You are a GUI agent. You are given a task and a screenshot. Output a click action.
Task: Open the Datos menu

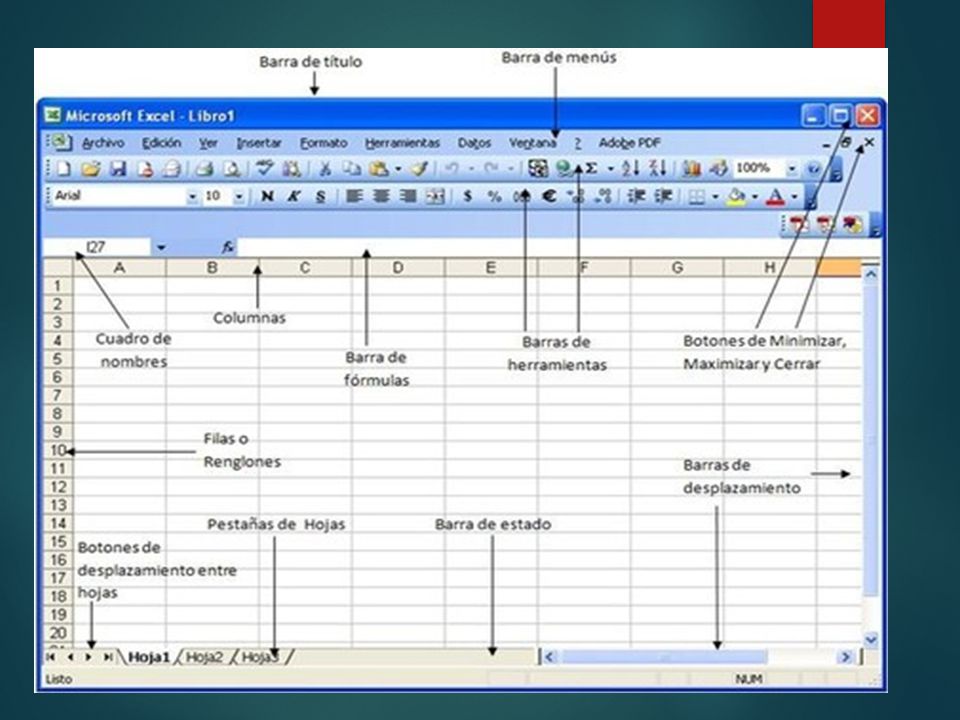(474, 143)
